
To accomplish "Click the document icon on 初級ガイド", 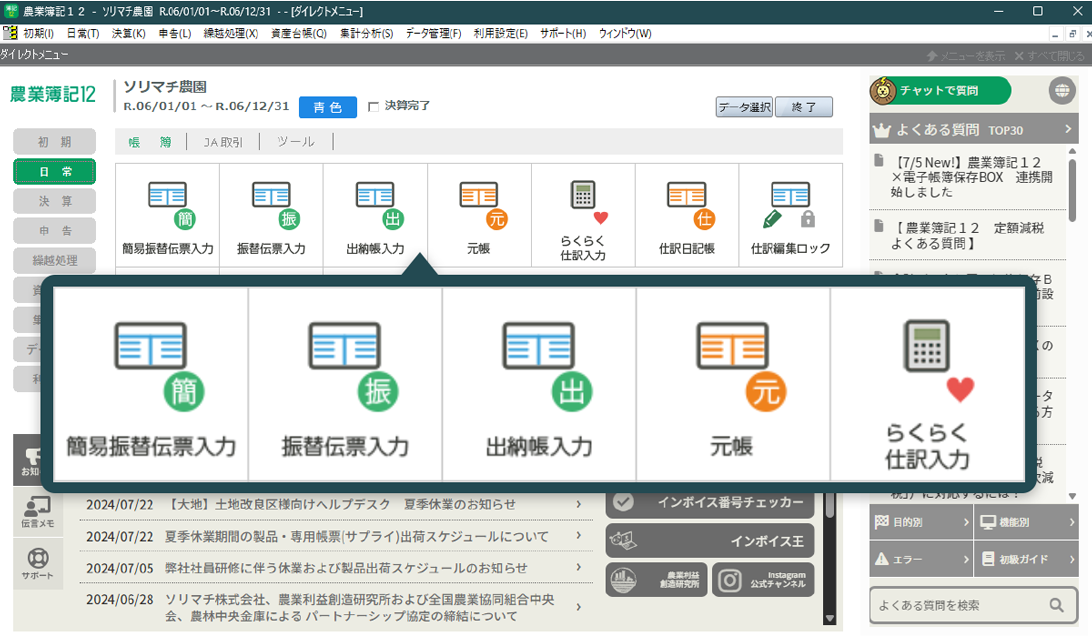I will coord(988,559).
